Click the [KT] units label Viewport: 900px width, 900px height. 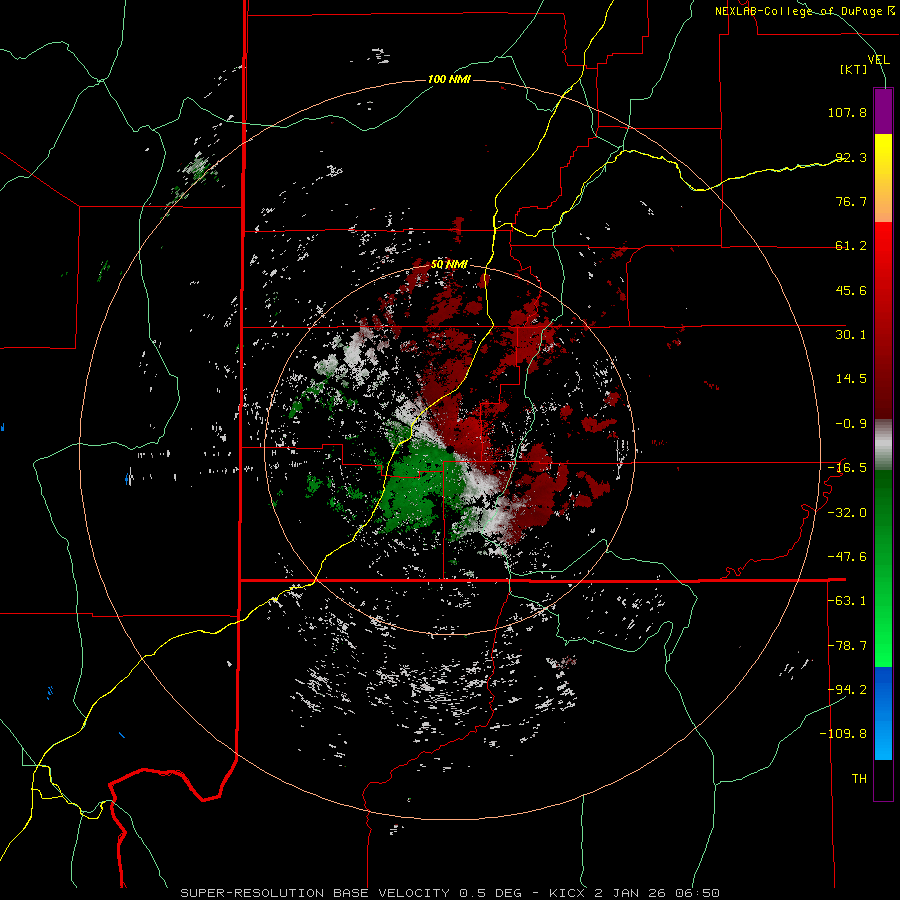(x=854, y=69)
